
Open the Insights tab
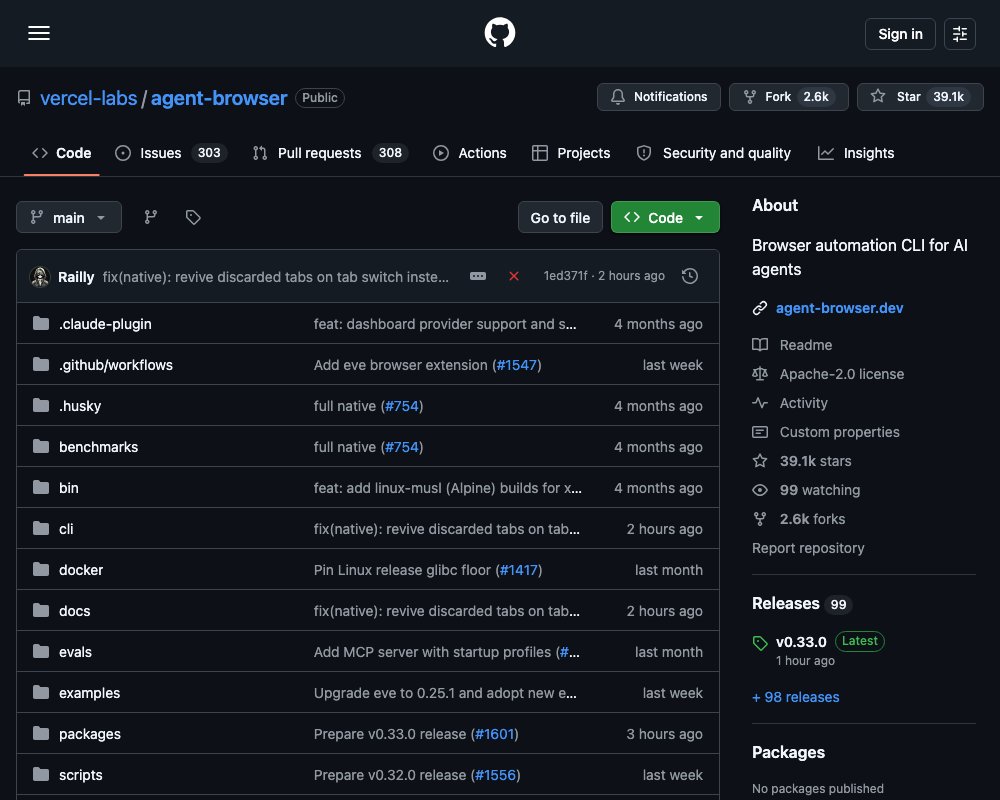(857, 153)
